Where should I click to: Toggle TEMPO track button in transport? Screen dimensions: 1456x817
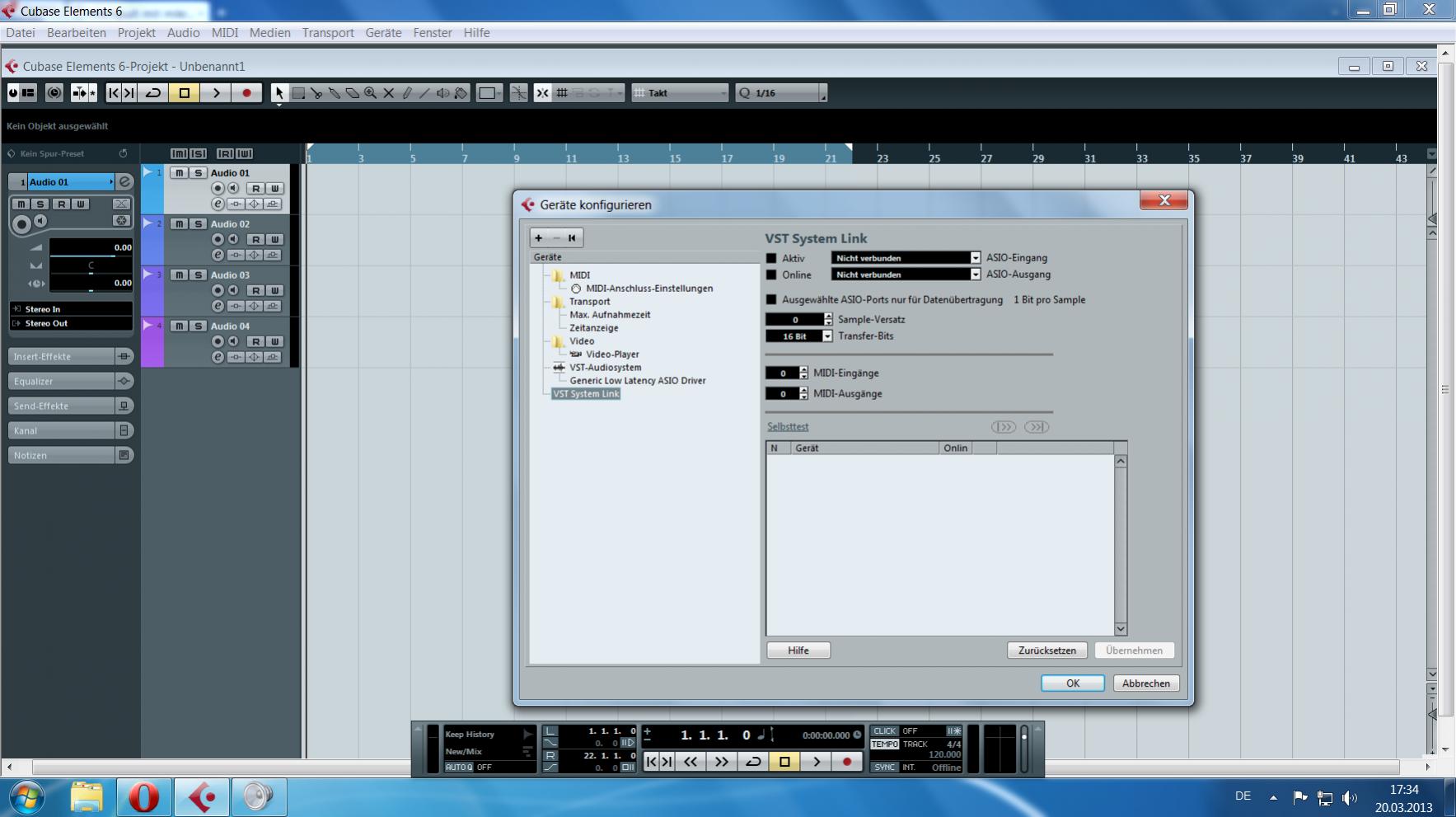tap(885, 744)
